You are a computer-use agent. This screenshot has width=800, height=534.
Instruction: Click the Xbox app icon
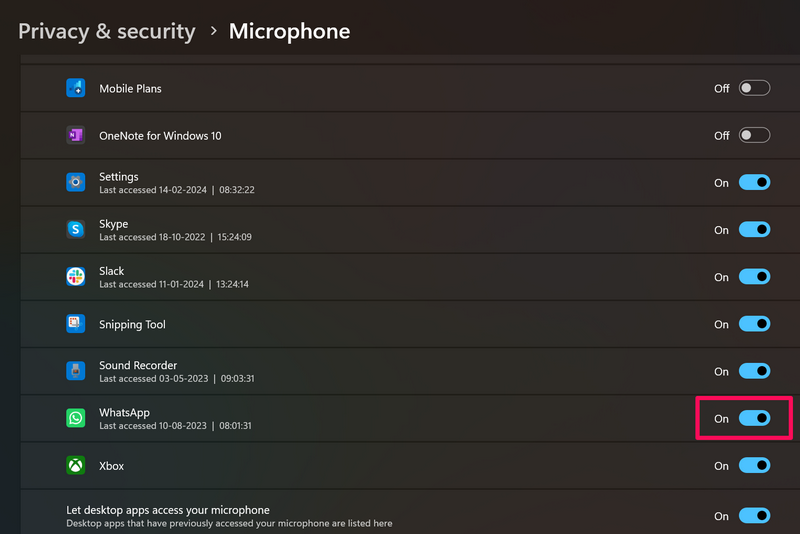pyautogui.click(x=76, y=466)
